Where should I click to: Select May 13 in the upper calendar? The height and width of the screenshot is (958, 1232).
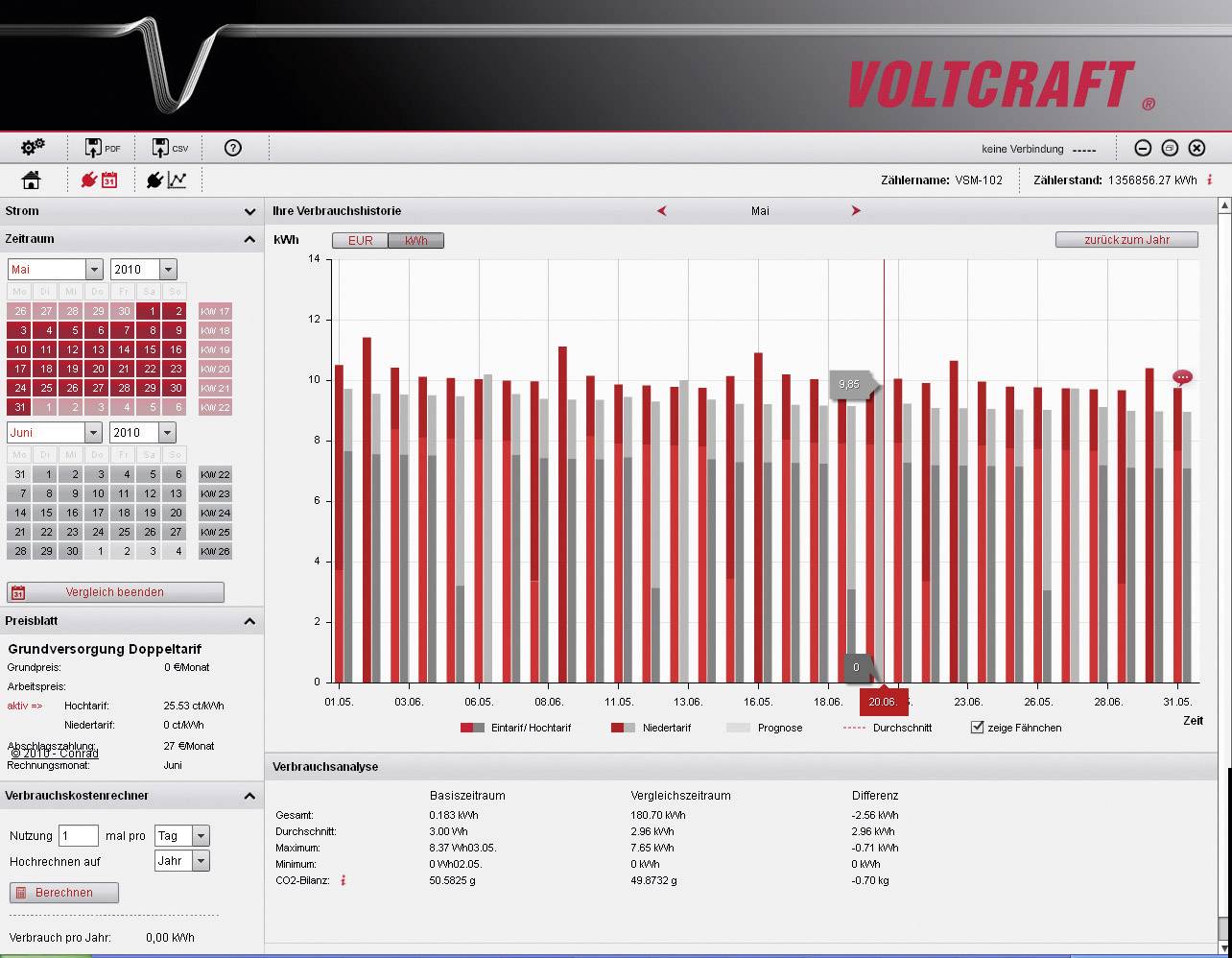coord(98,349)
